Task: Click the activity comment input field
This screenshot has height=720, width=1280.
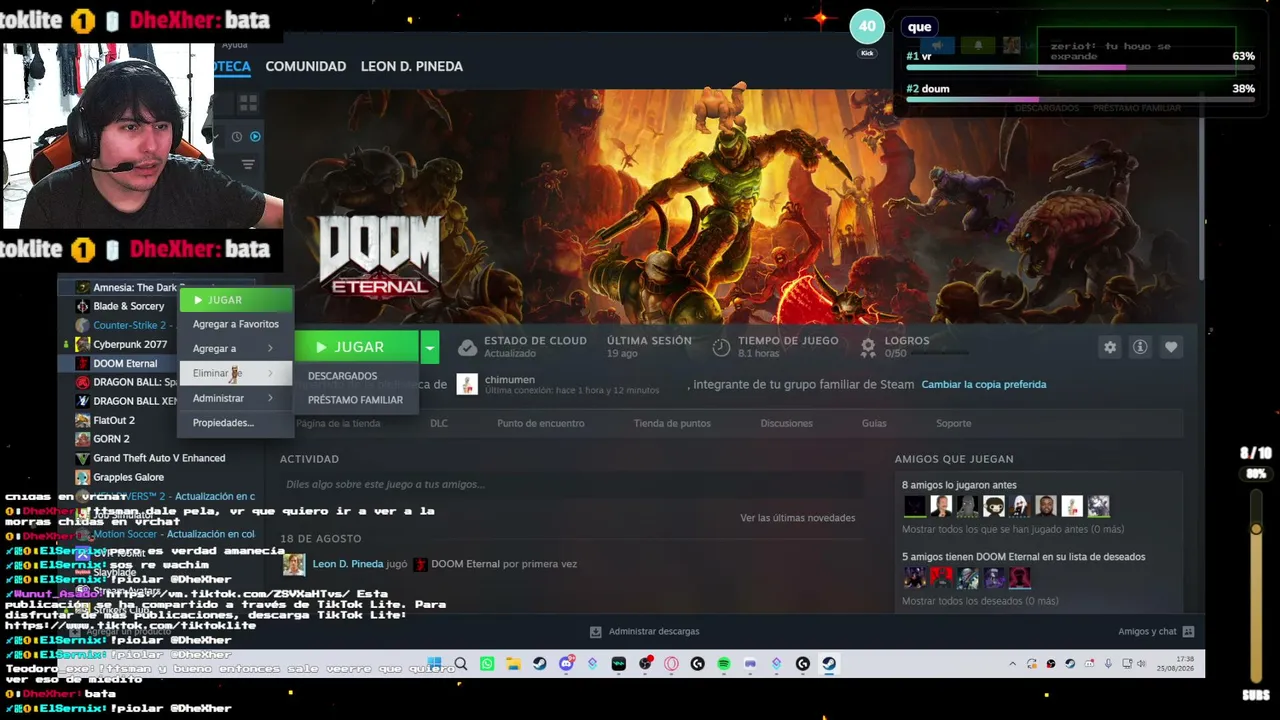Action: coord(570,484)
